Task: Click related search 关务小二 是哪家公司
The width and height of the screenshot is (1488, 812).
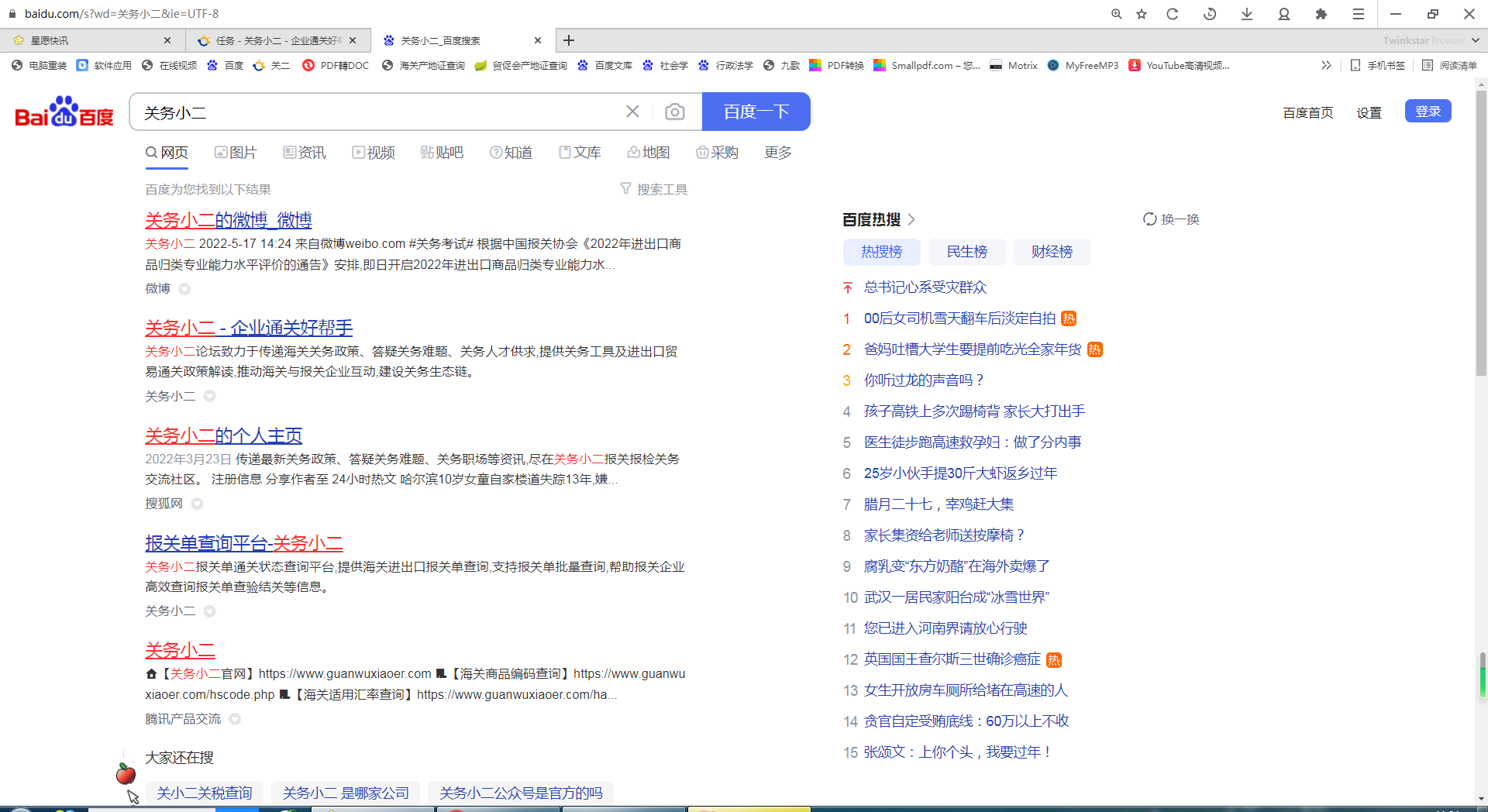Action: pyautogui.click(x=346, y=793)
